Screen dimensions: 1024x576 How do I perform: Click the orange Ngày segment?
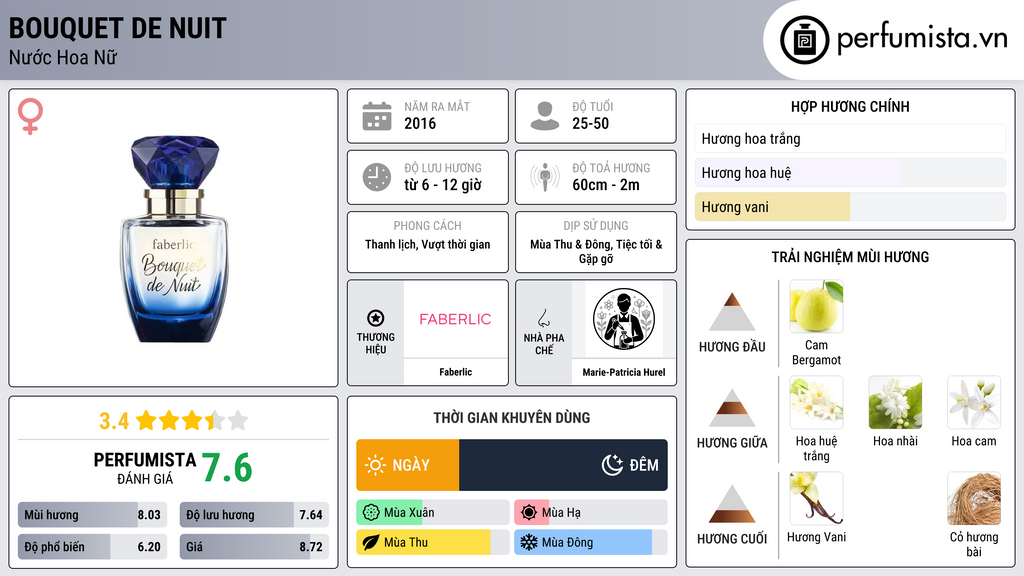(x=408, y=465)
